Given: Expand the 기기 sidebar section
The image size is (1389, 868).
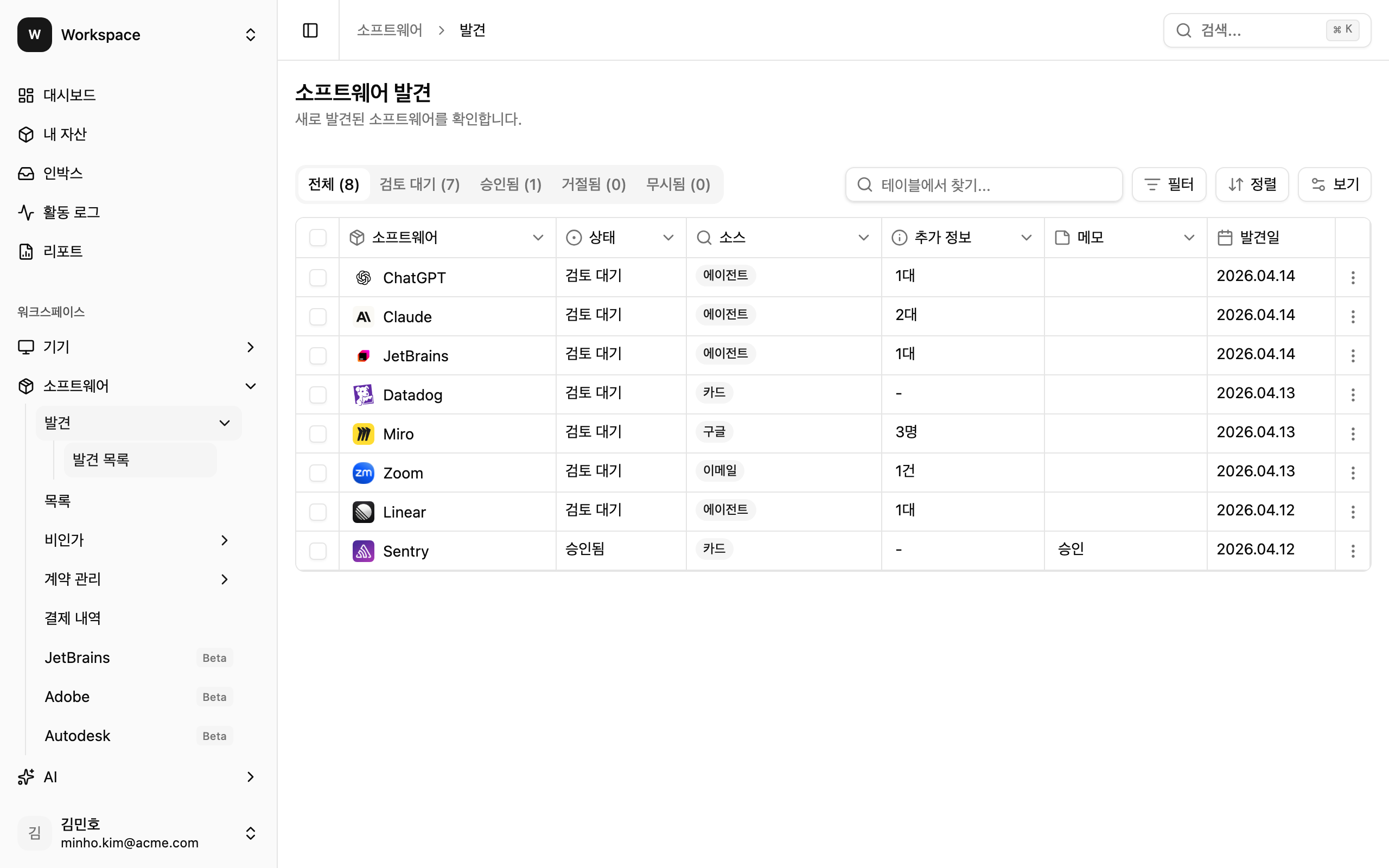Looking at the screenshot, I should pyautogui.click(x=250, y=347).
